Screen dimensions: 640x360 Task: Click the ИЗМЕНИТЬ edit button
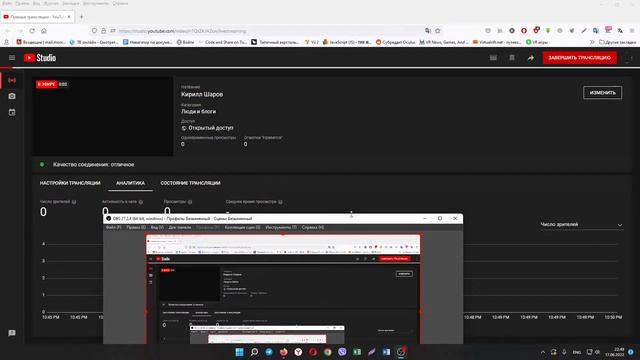pyautogui.click(x=602, y=93)
